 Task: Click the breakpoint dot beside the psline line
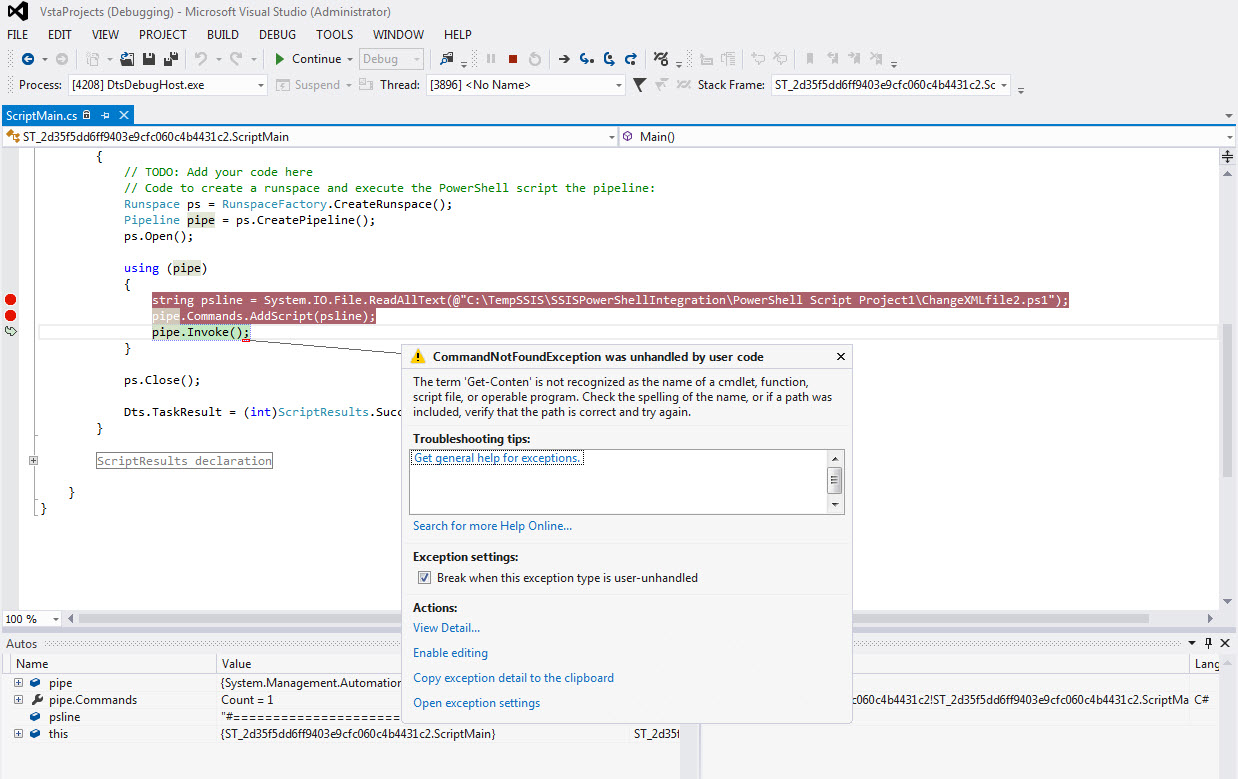point(11,300)
